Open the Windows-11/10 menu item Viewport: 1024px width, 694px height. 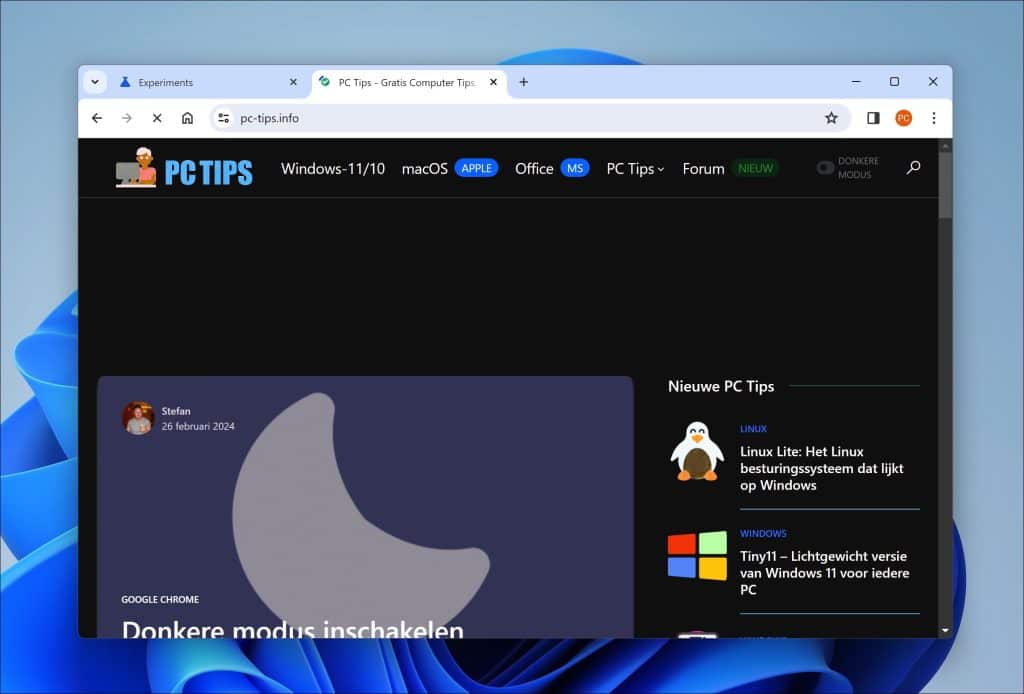(333, 168)
